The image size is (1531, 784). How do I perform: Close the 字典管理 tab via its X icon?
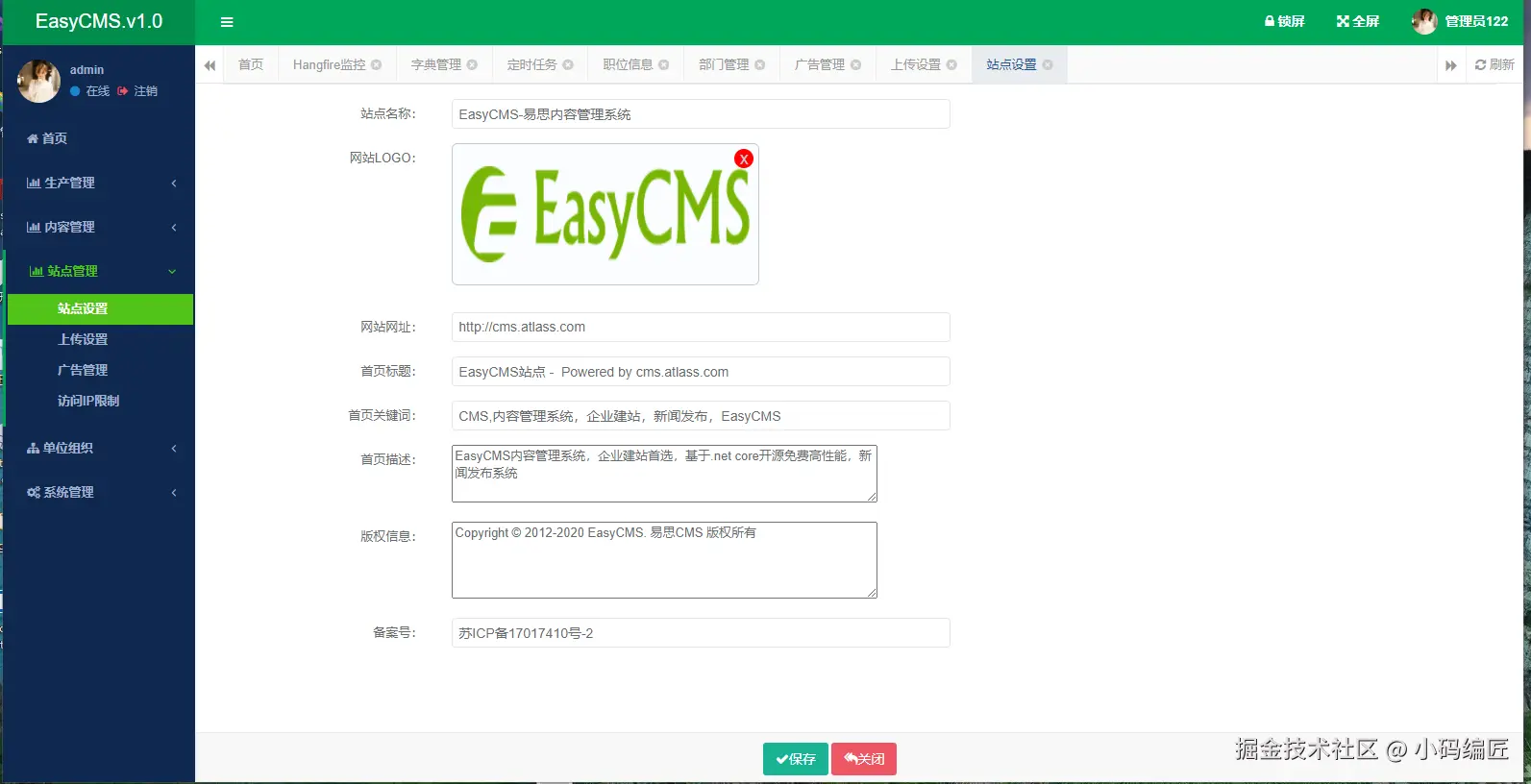472,64
